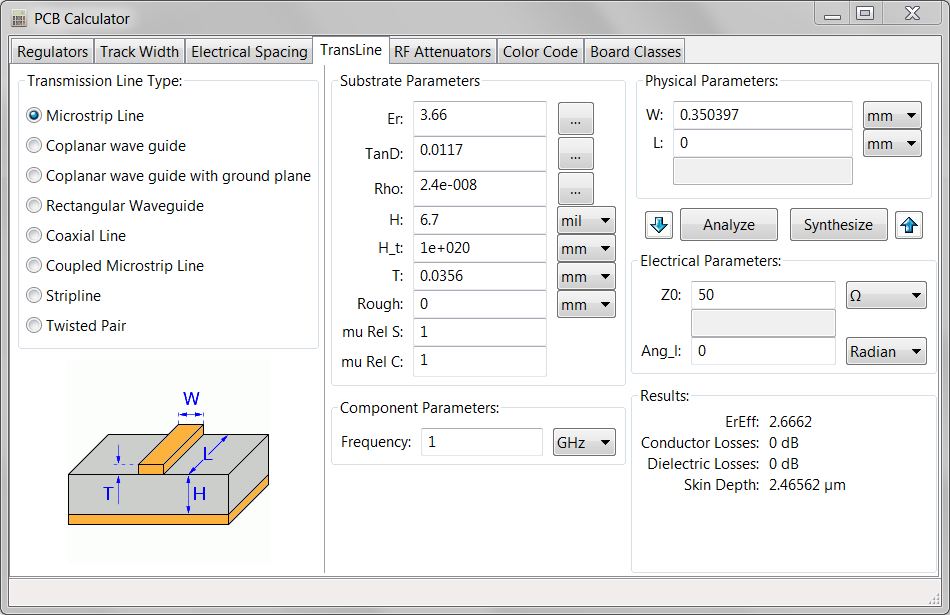Viewport: 950px width, 615px height.
Task: Switch to the RF Attenuators tab
Action: tap(442, 51)
